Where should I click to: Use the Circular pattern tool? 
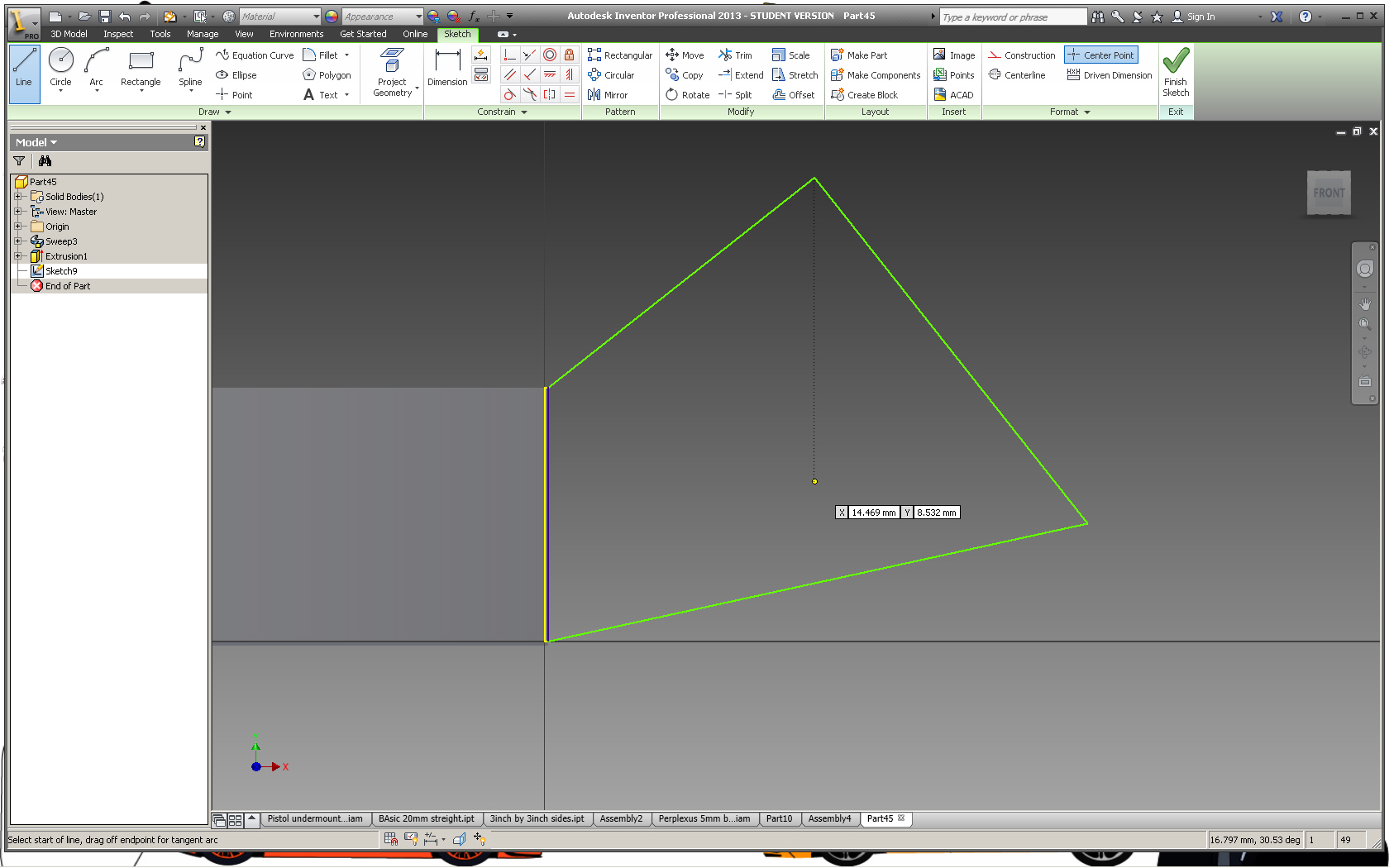coord(611,75)
